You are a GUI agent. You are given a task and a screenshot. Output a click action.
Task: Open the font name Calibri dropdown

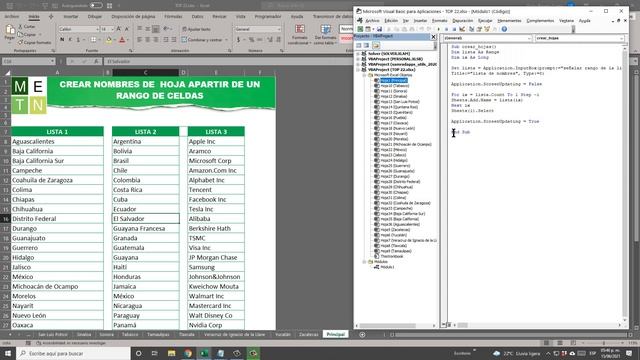point(97,29)
